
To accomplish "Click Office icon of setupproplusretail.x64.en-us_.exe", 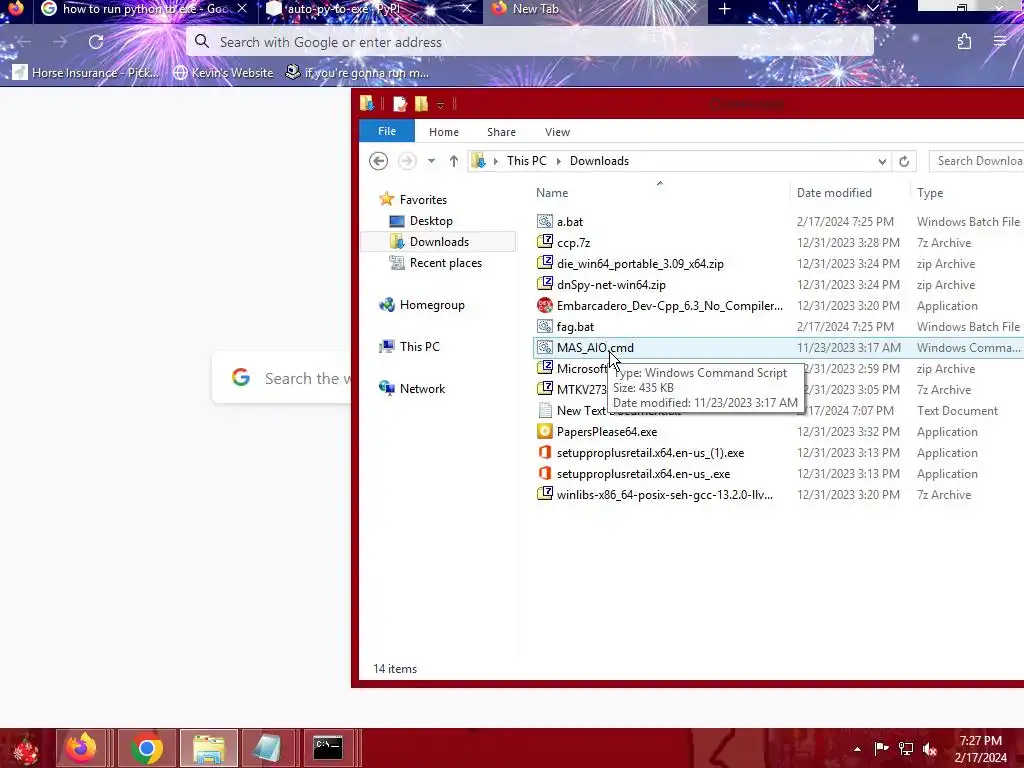I will [545, 473].
